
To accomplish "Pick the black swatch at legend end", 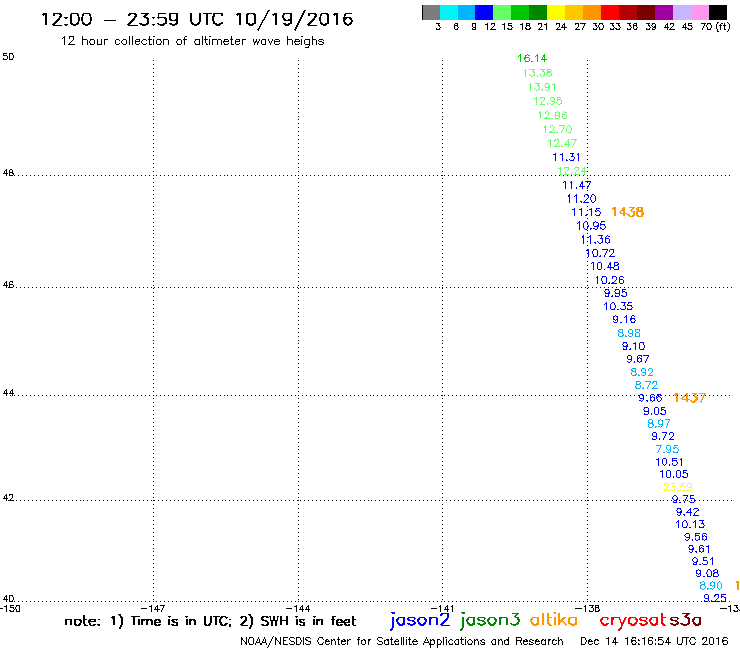I will point(718,12).
